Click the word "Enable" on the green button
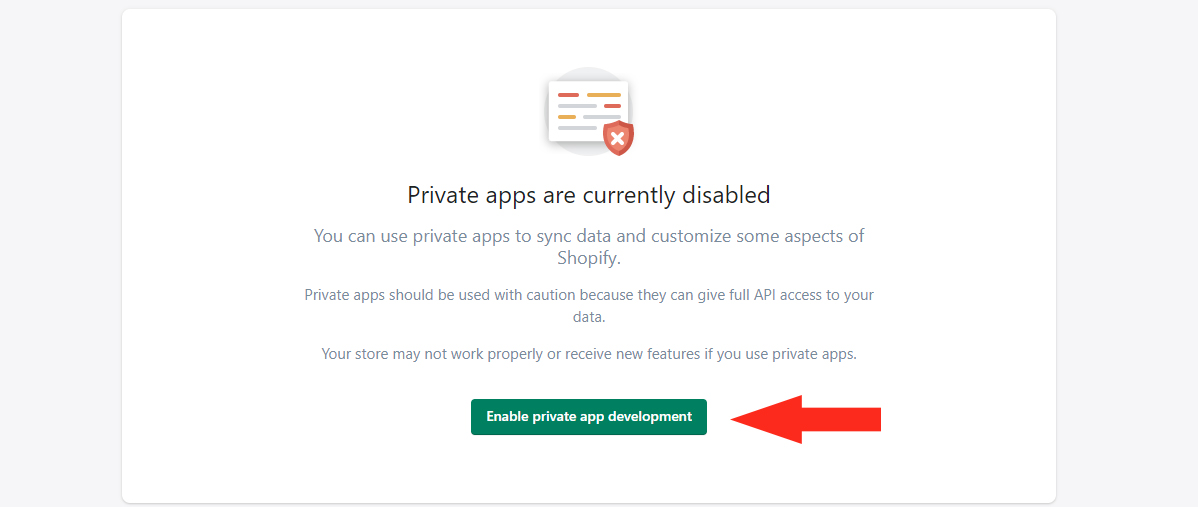 [x=507, y=417]
